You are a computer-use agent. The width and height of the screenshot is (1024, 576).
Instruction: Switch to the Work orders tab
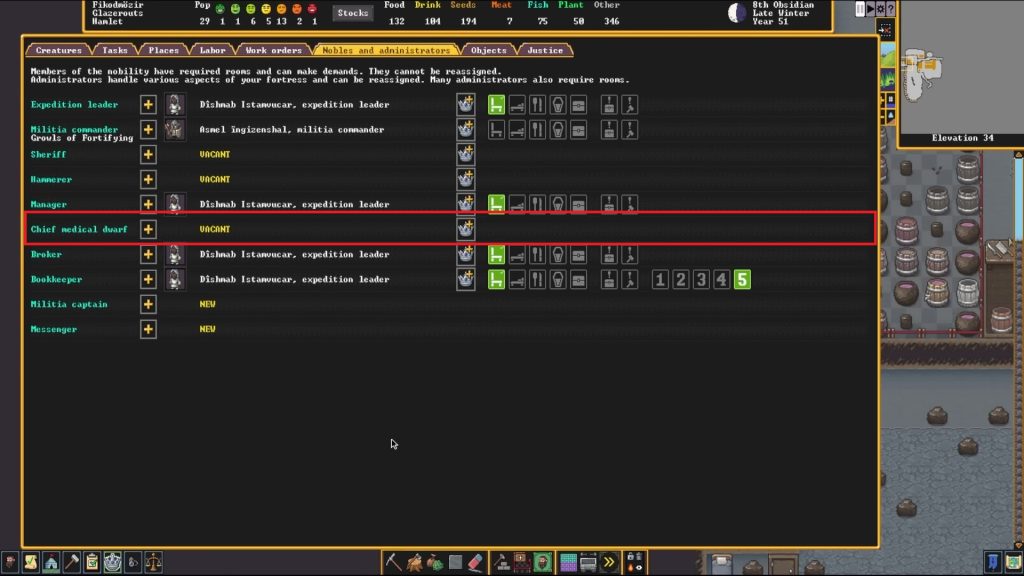pyautogui.click(x=274, y=50)
